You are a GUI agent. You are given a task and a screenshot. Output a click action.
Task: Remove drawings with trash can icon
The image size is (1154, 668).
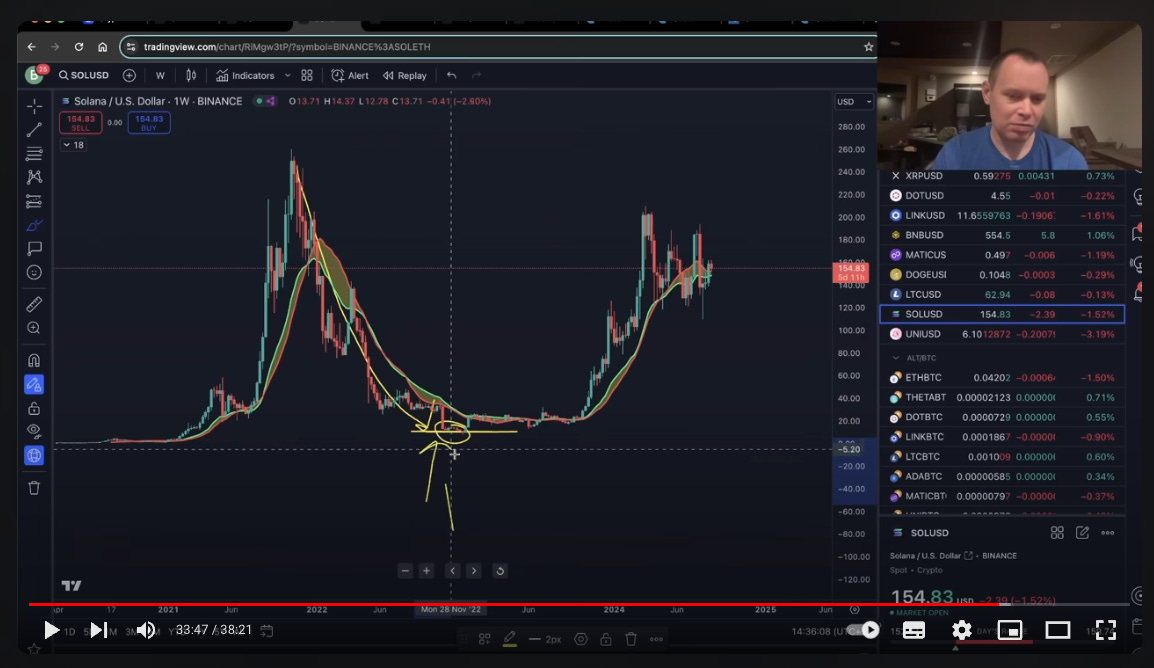point(34,488)
